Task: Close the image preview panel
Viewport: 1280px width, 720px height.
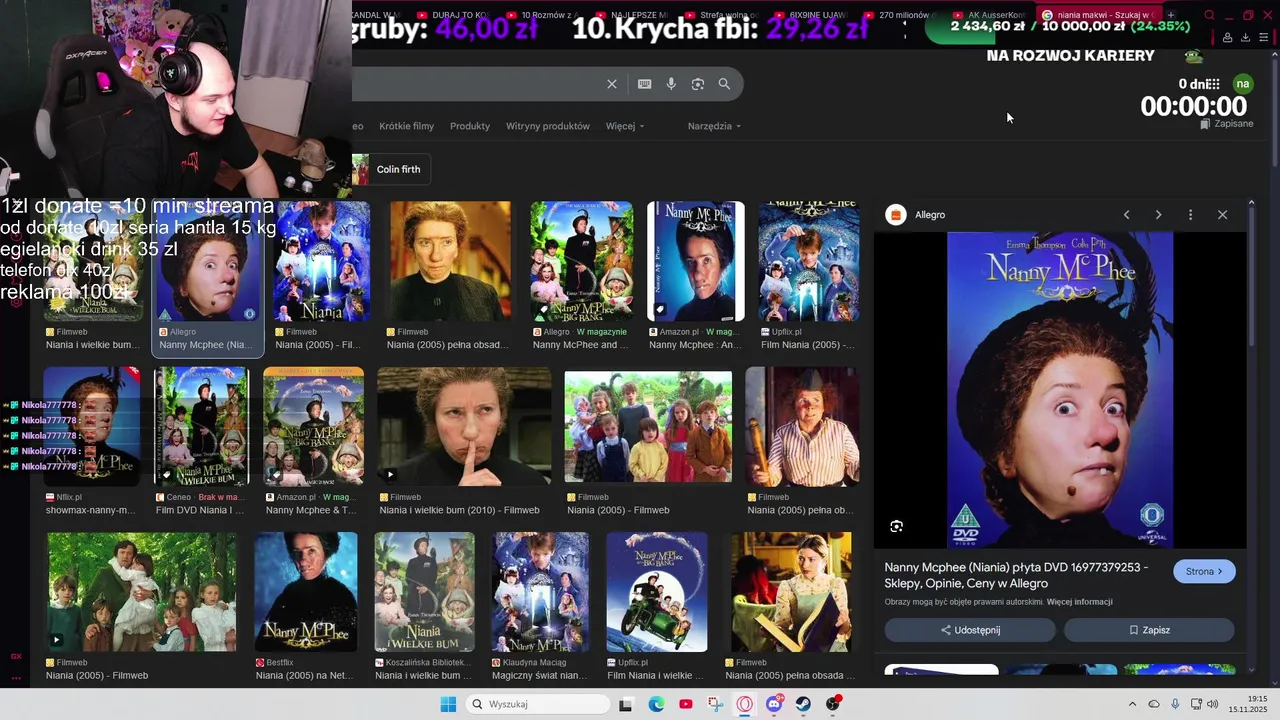Action: click(x=1222, y=215)
